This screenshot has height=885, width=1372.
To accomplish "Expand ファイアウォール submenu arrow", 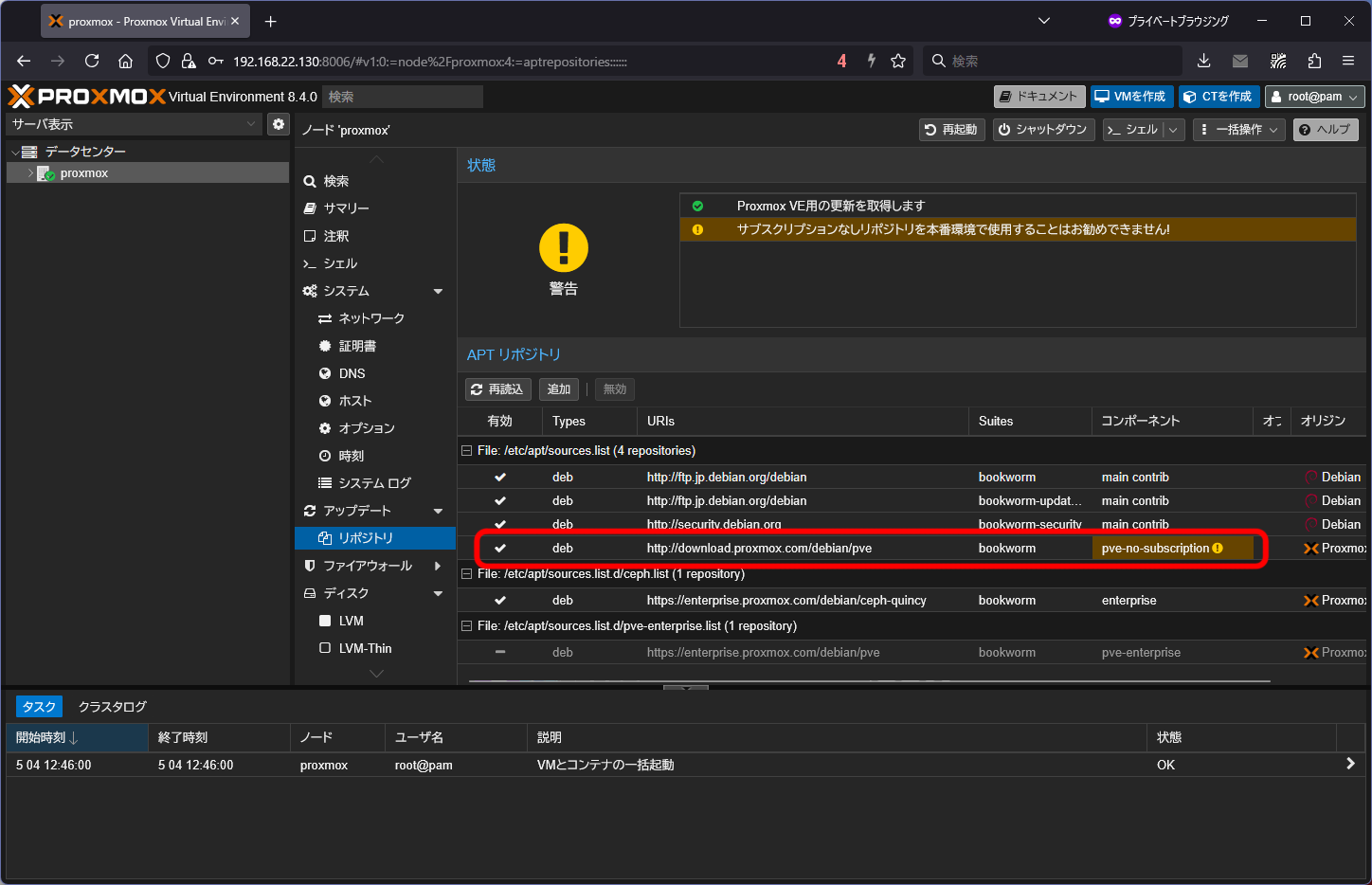I will (x=438, y=566).
